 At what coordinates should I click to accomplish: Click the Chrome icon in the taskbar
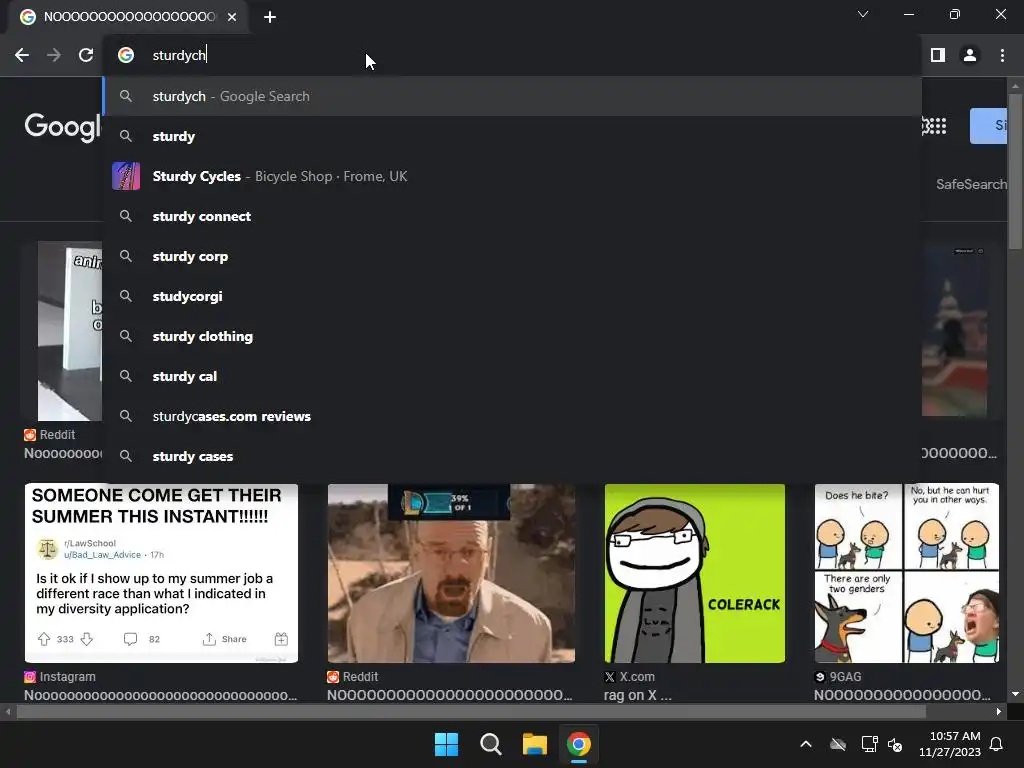(x=579, y=744)
